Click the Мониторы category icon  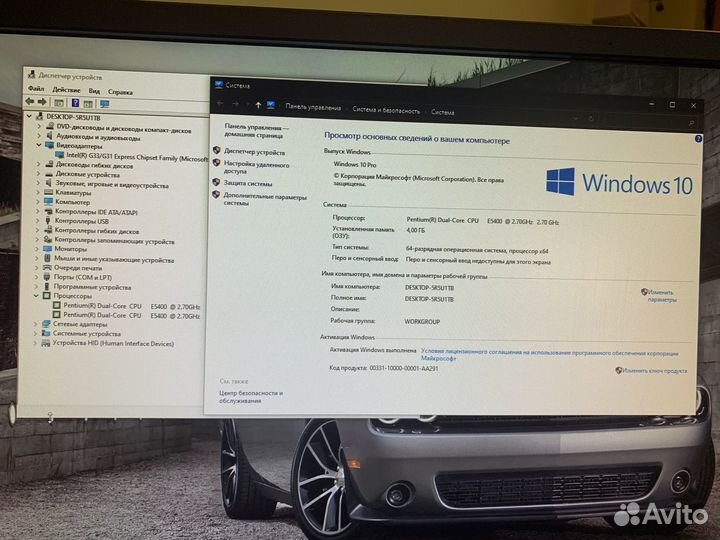click(x=48, y=248)
